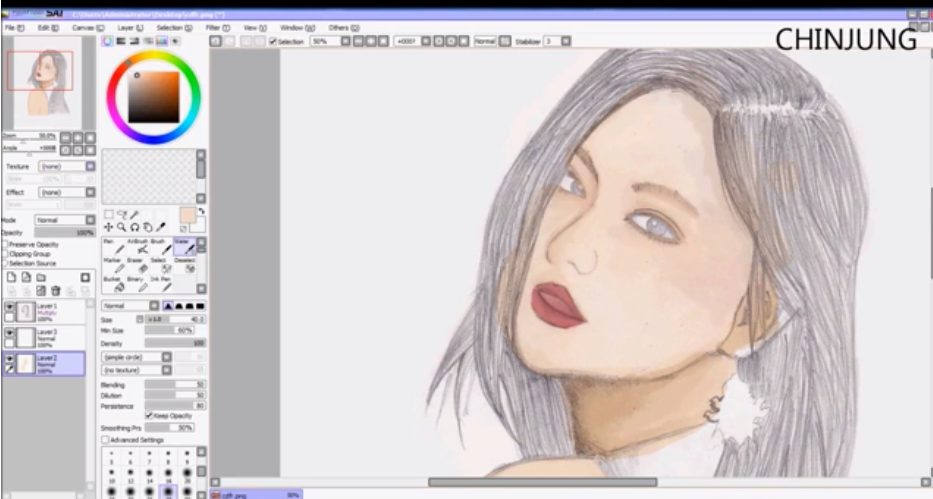This screenshot has width=933, height=499.
Task: Click the peach foreground color swatch
Action: point(186,216)
